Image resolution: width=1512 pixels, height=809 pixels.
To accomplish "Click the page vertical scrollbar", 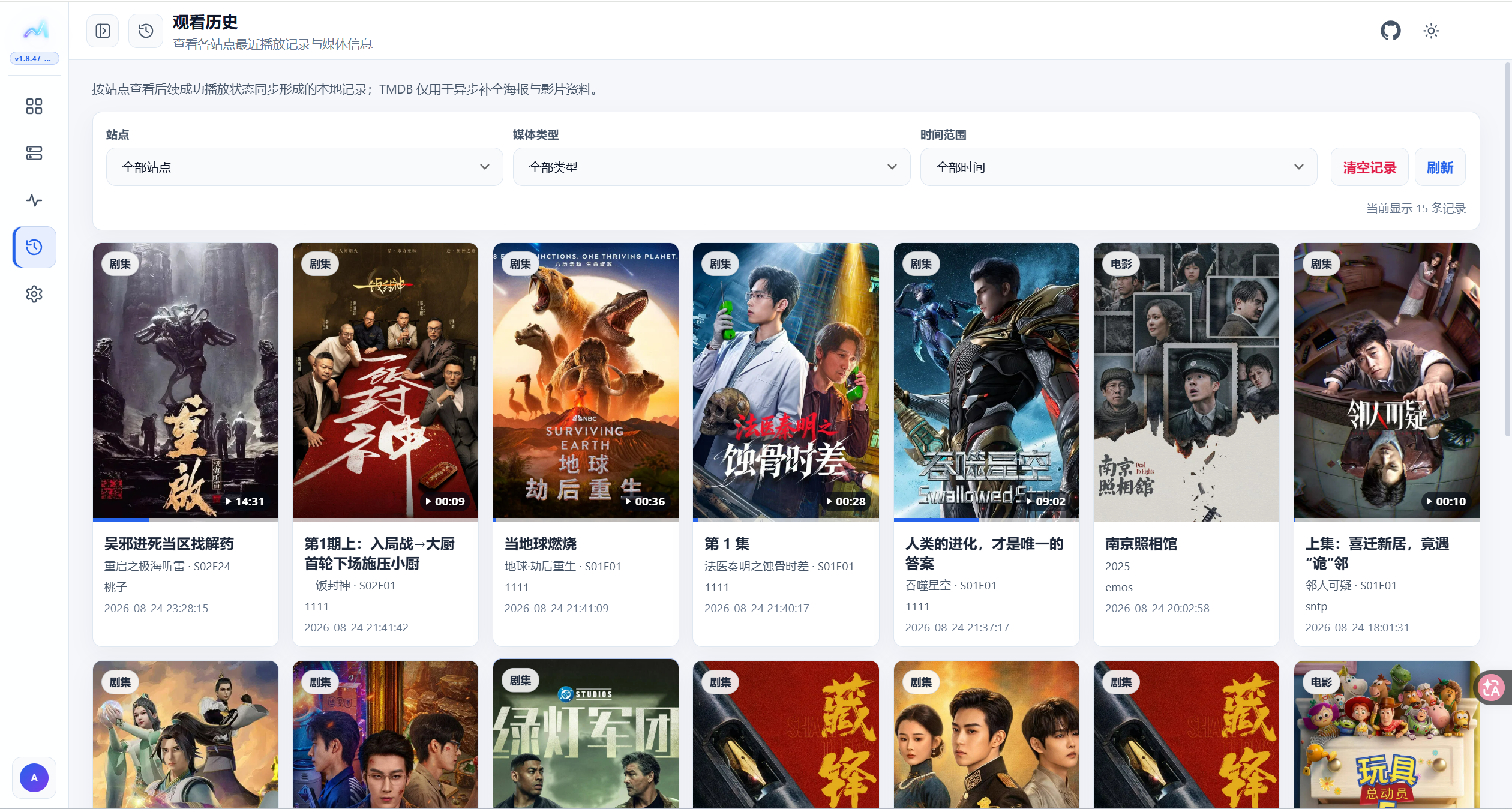I will coord(1507,249).
